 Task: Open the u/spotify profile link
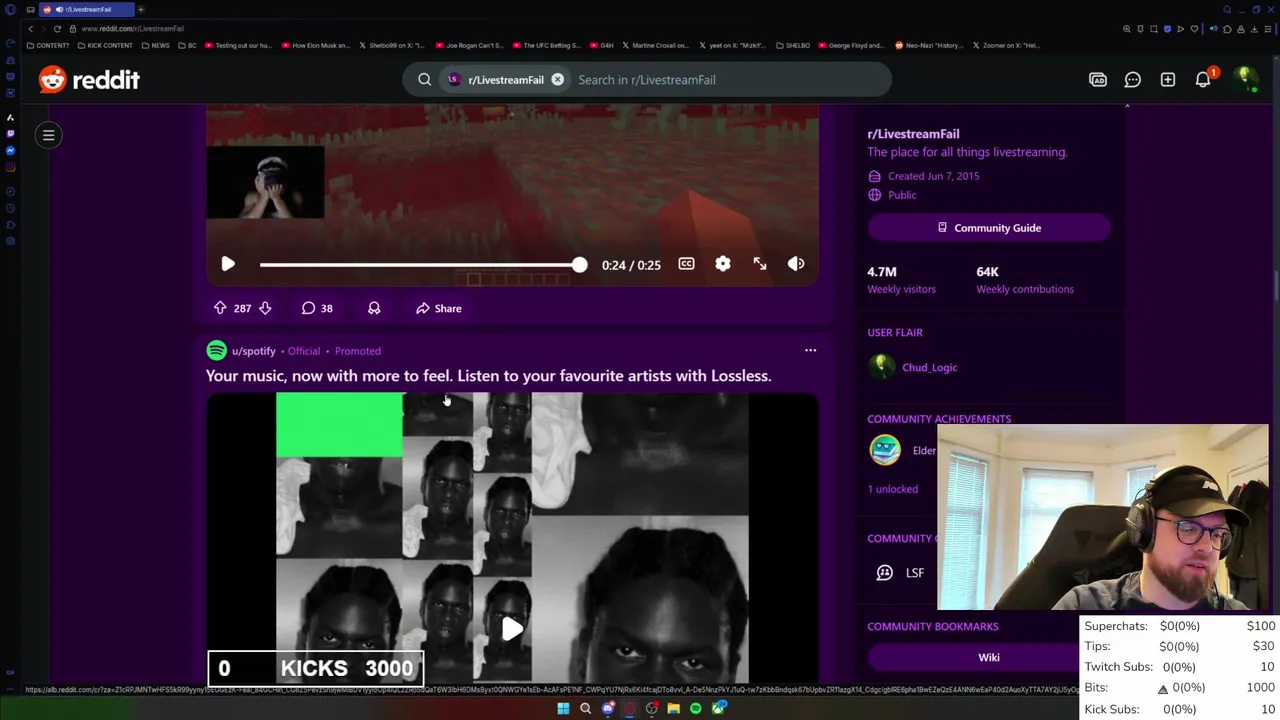[x=254, y=351]
